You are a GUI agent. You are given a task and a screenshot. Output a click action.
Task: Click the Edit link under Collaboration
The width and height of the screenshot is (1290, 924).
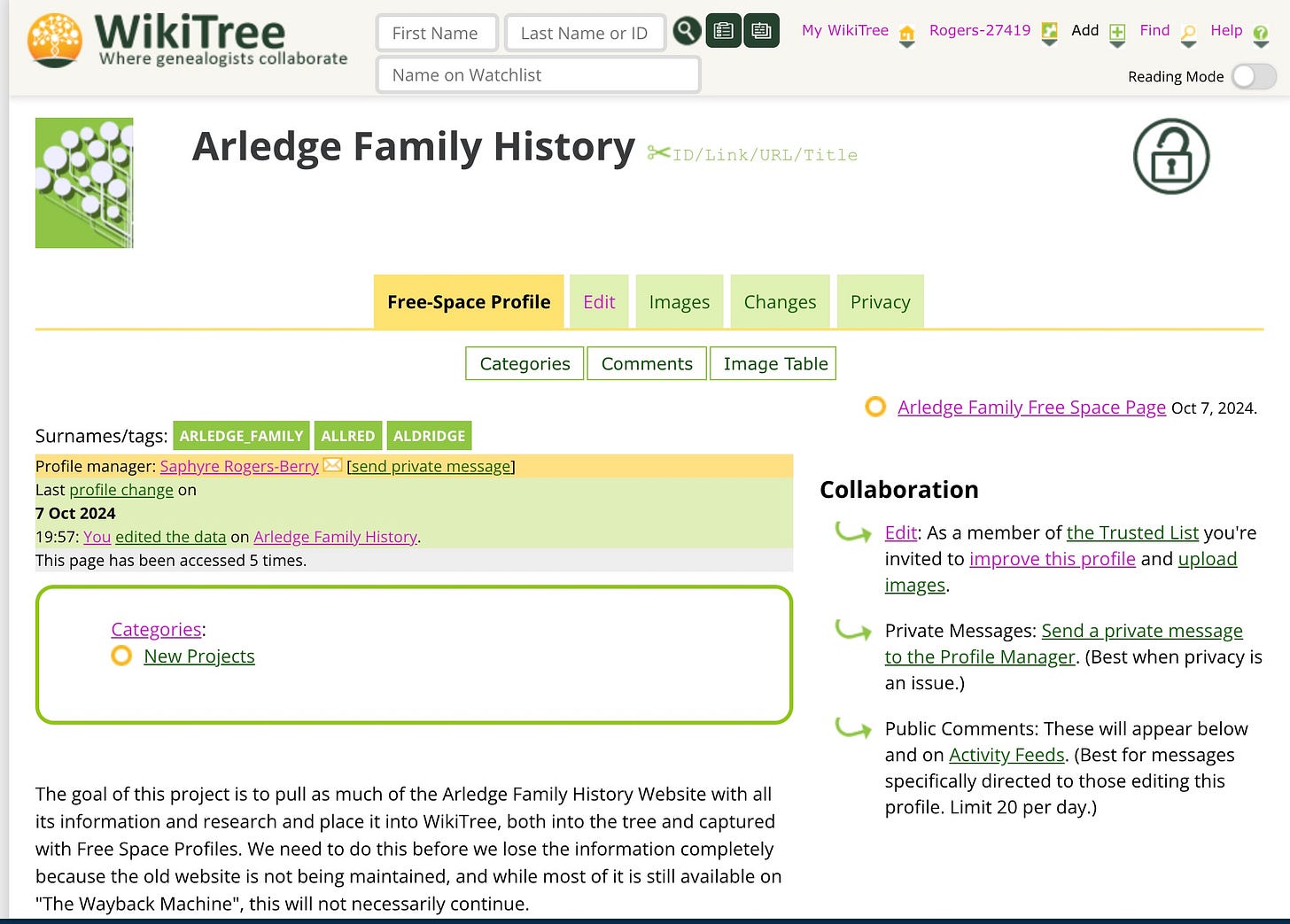pyautogui.click(x=900, y=532)
